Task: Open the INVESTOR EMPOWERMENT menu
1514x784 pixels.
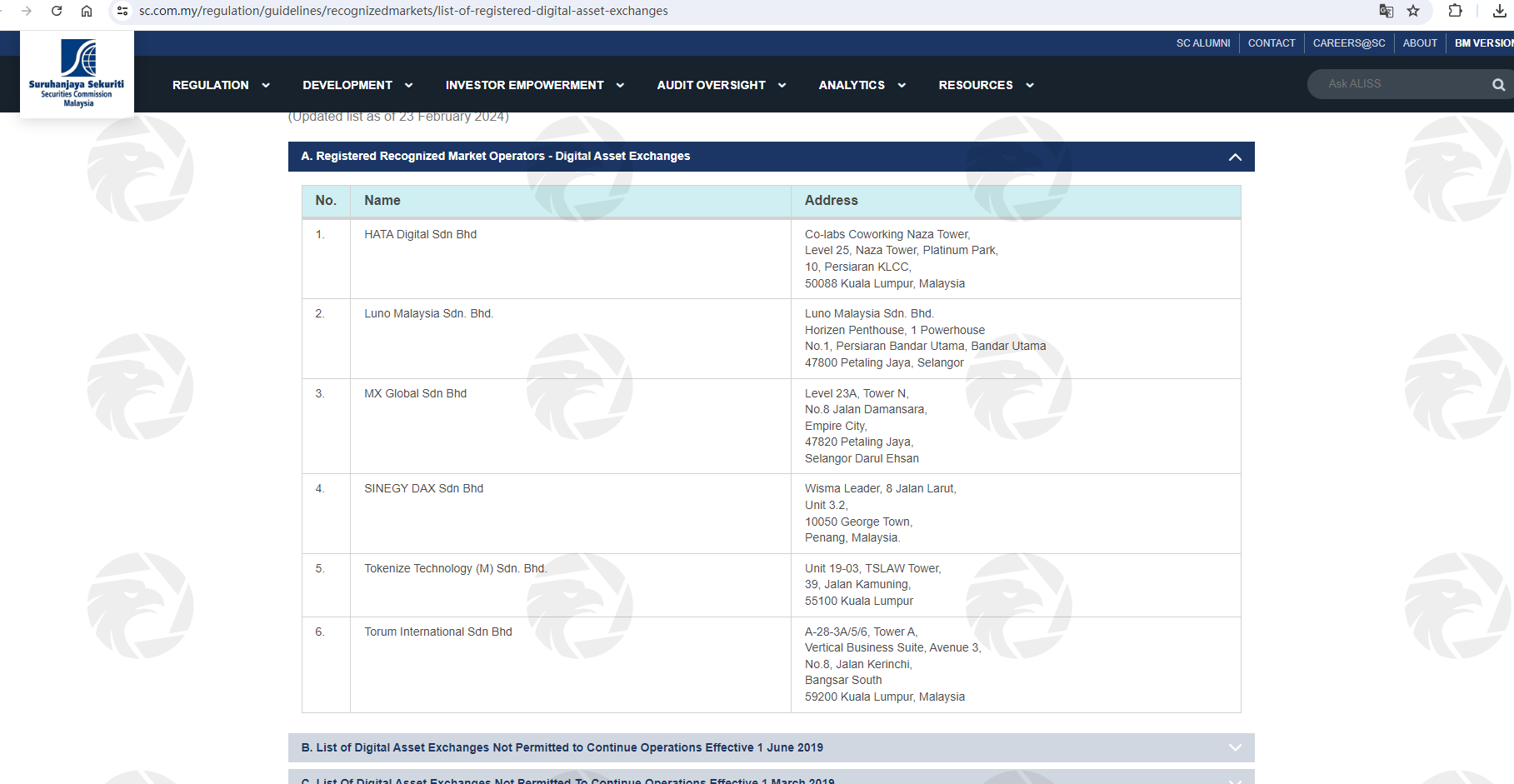Action: (525, 85)
